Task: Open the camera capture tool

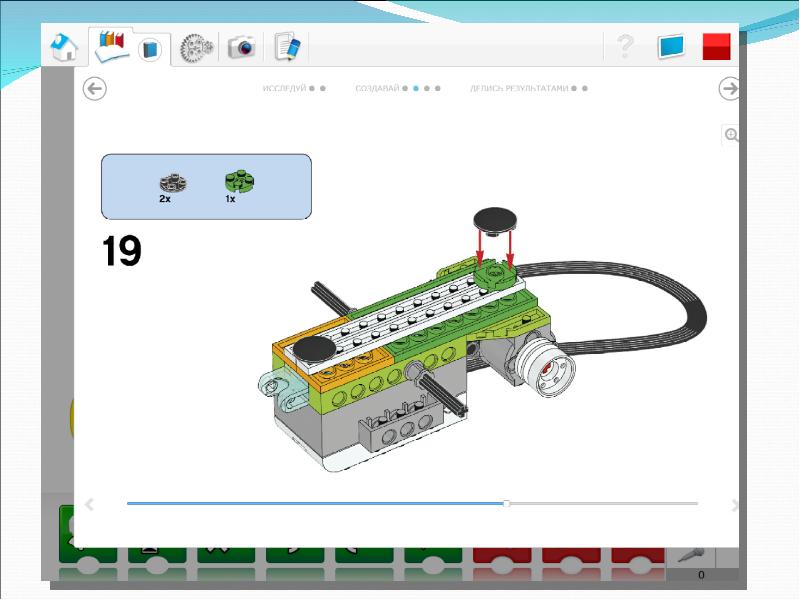Action: pyautogui.click(x=241, y=47)
